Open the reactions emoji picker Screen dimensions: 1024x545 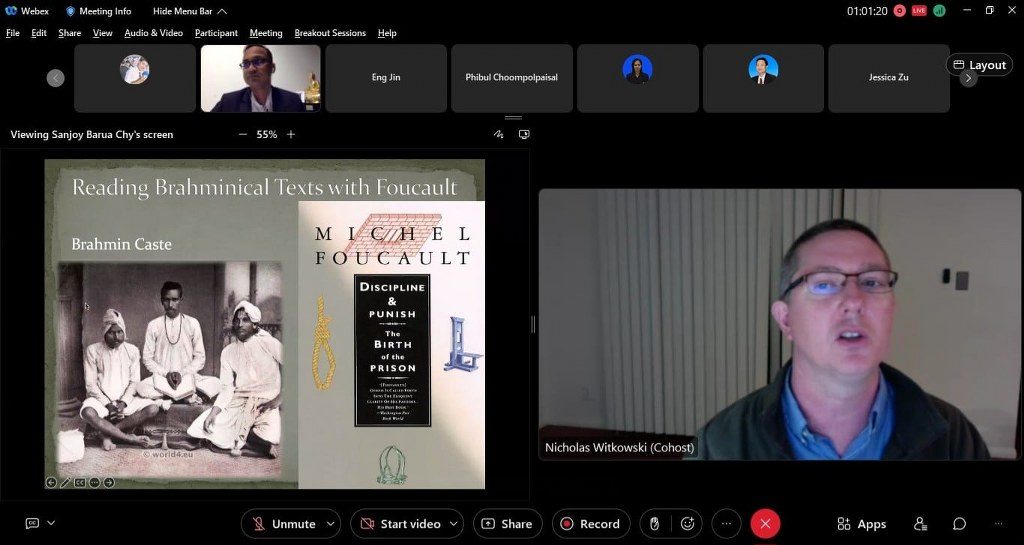(687, 523)
